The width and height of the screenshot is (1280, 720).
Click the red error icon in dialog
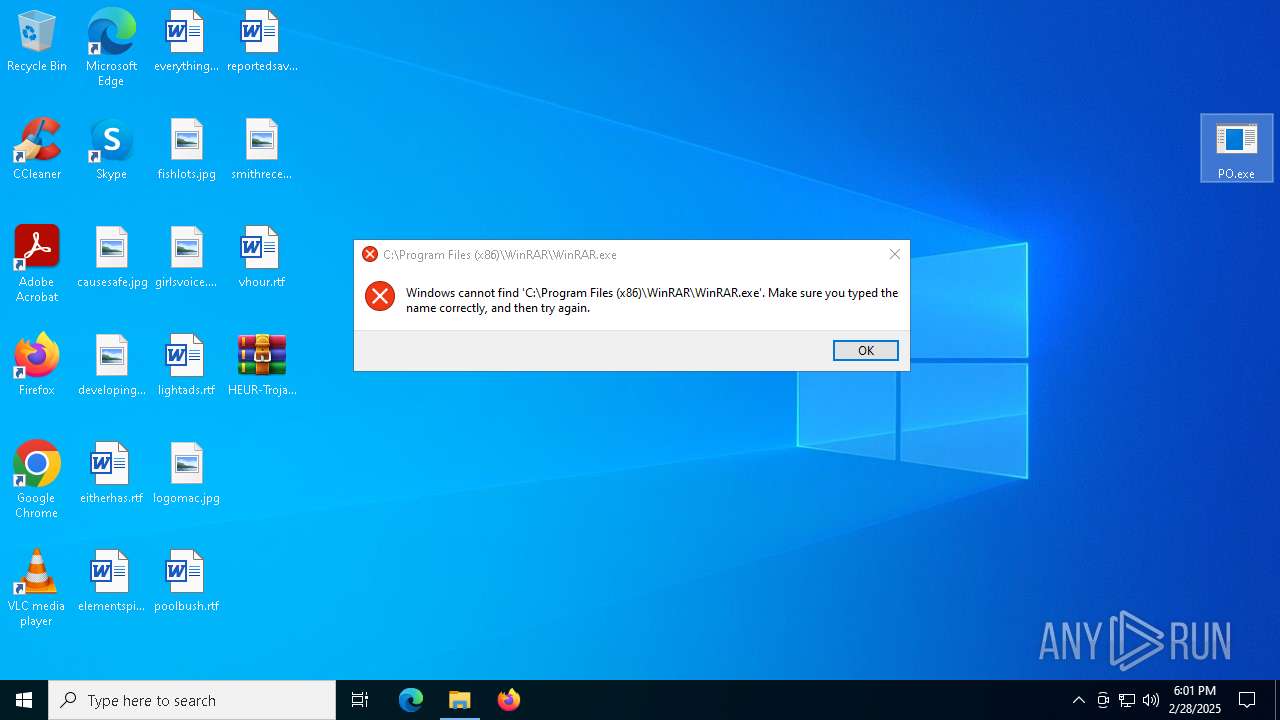380,296
